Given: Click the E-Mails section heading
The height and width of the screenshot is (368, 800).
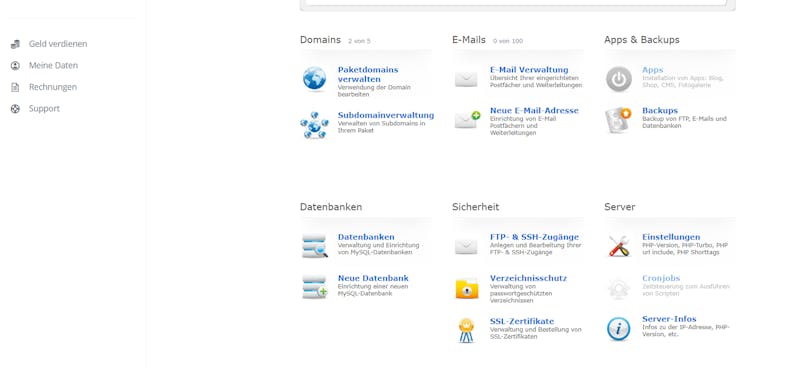Looking at the screenshot, I should point(468,40).
